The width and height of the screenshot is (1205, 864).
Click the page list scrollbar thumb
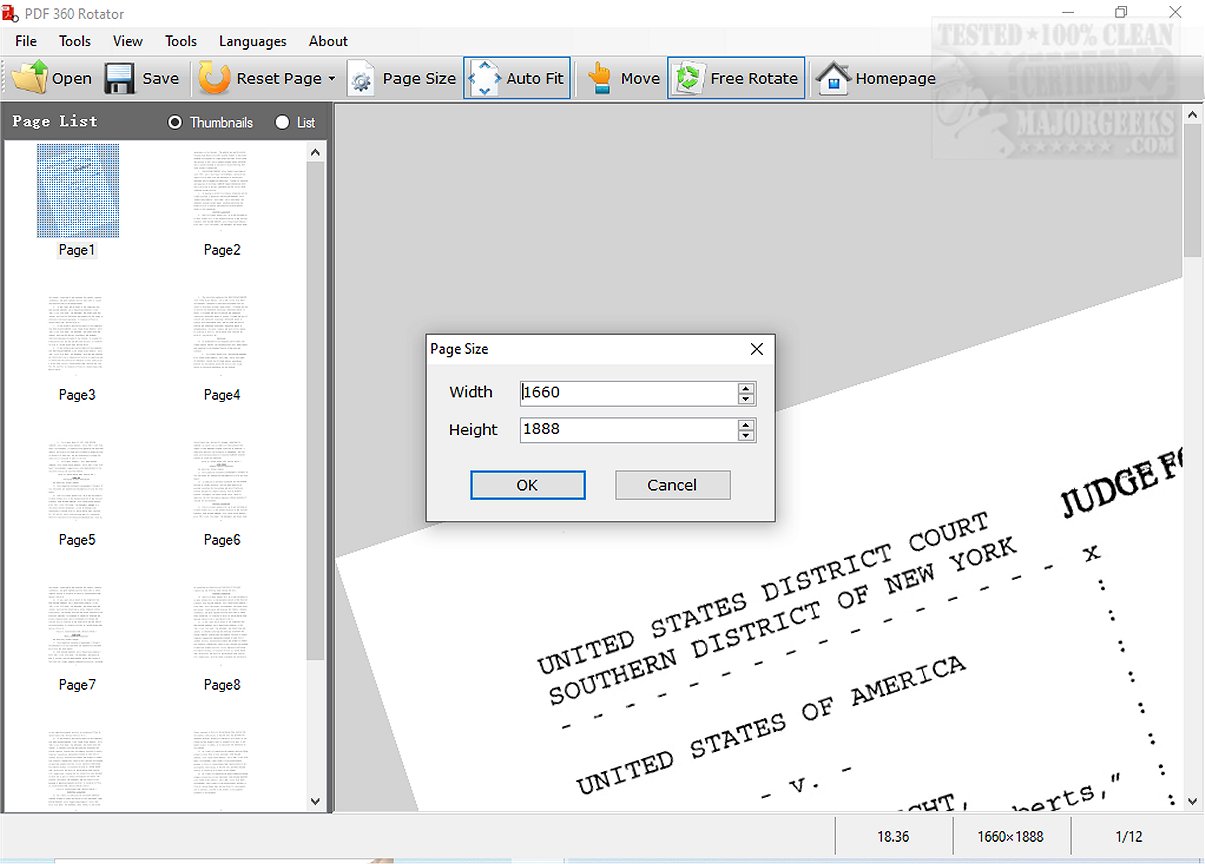[x=315, y=410]
